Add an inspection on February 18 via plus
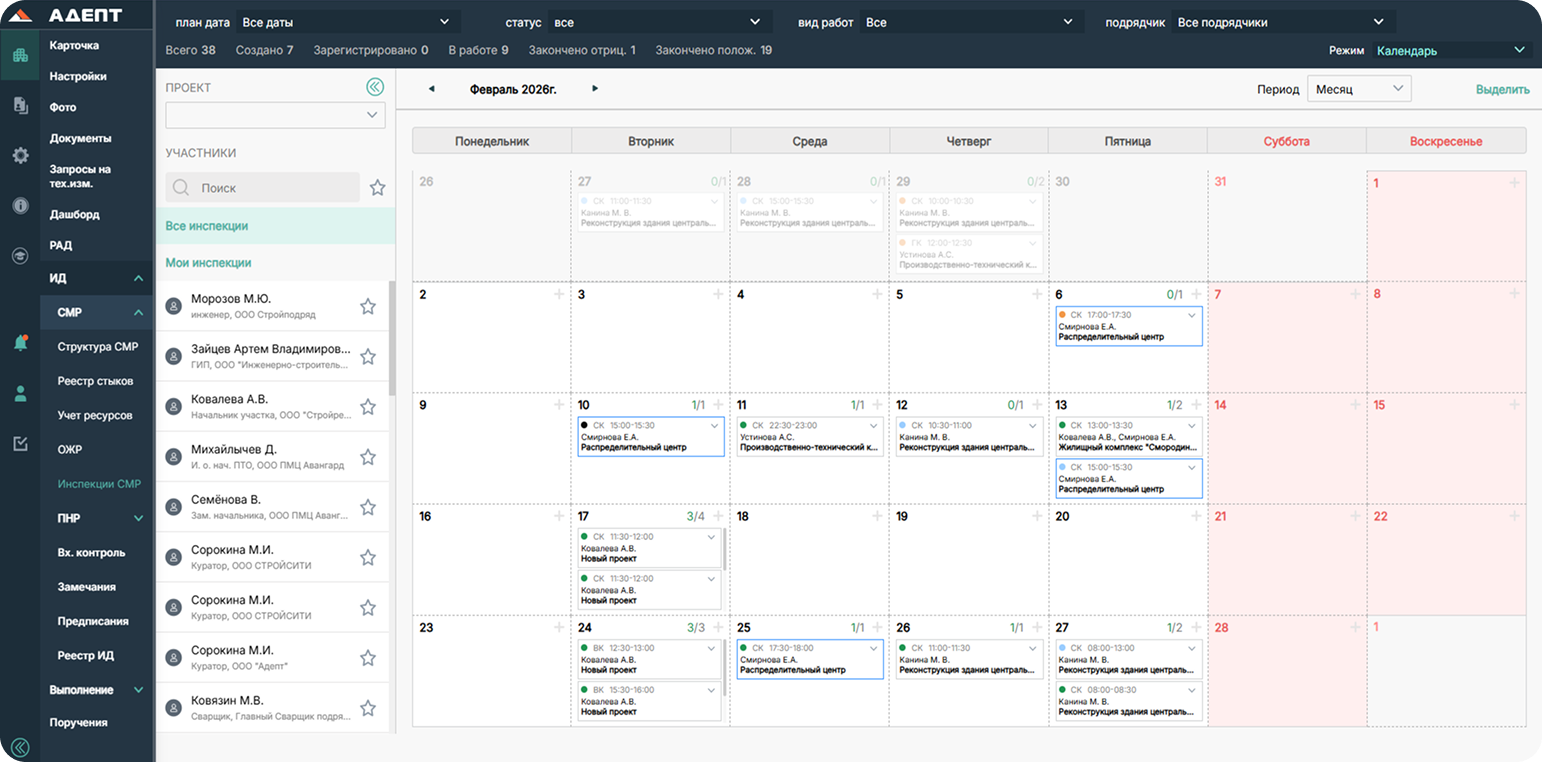Viewport: 1542px width, 762px height. [x=877, y=516]
